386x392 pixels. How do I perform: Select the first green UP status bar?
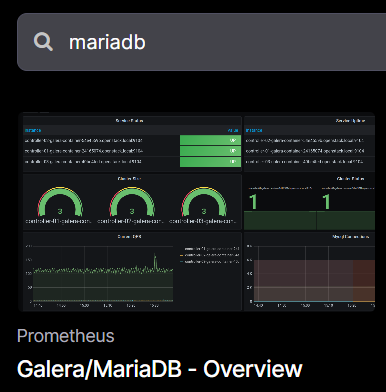(x=210, y=140)
